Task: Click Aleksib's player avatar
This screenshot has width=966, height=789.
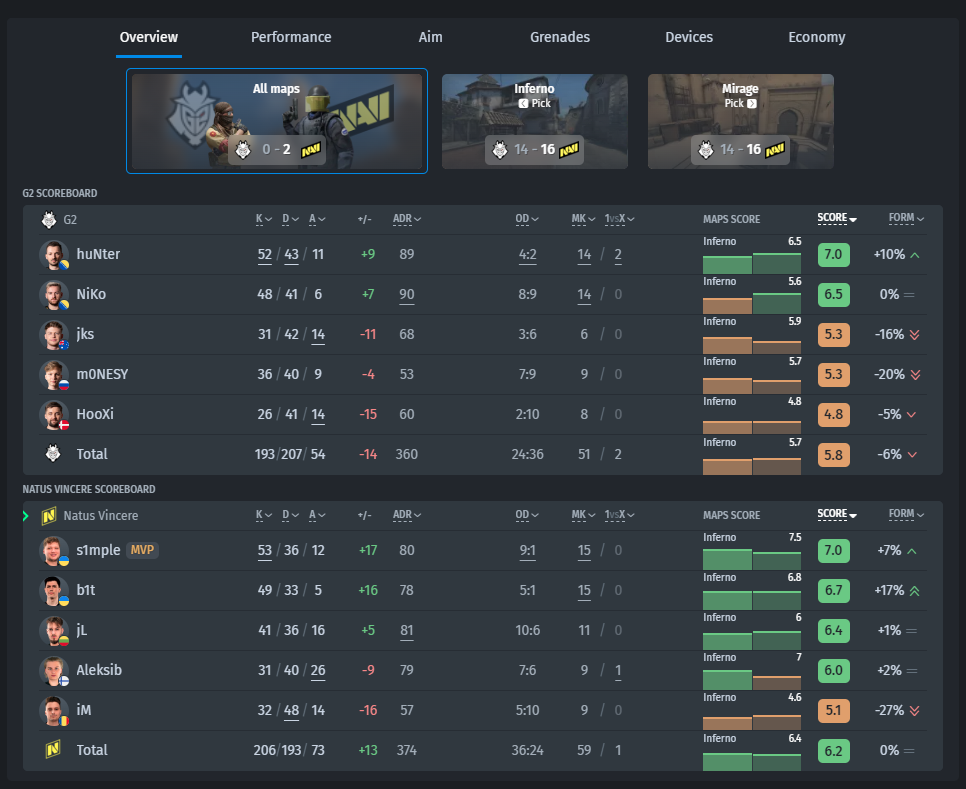Action: (x=54, y=671)
